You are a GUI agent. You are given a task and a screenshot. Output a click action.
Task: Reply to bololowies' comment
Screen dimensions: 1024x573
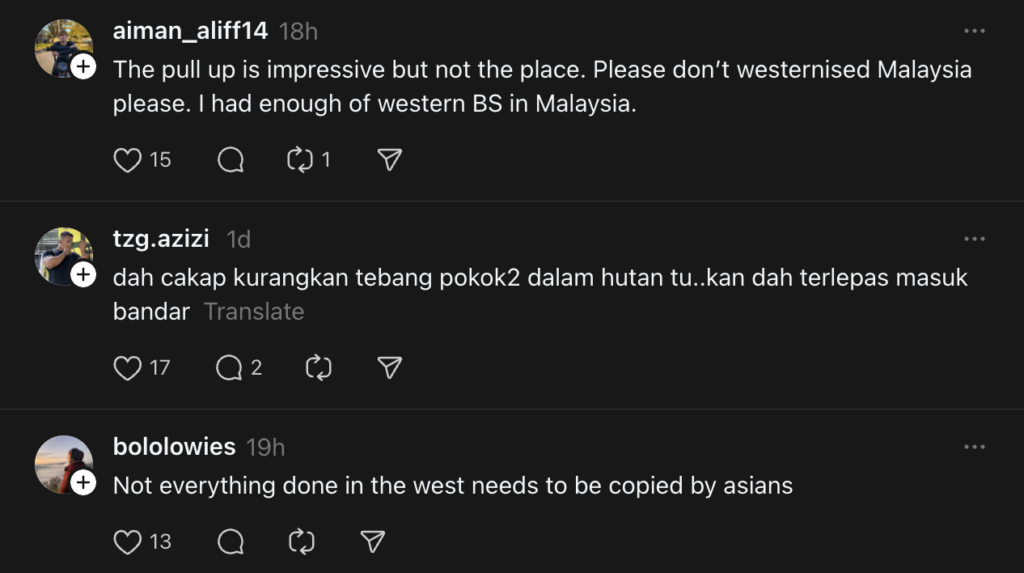tap(231, 542)
